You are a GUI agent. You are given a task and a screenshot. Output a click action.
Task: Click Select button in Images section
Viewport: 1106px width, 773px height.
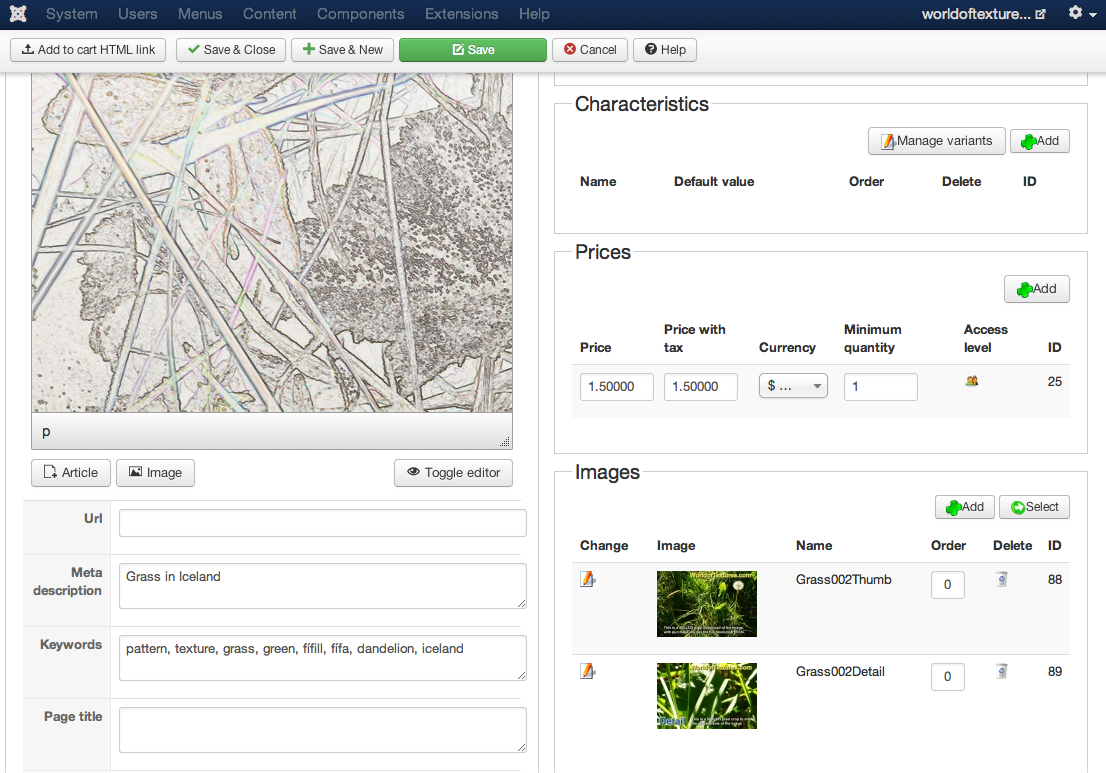(x=1034, y=507)
